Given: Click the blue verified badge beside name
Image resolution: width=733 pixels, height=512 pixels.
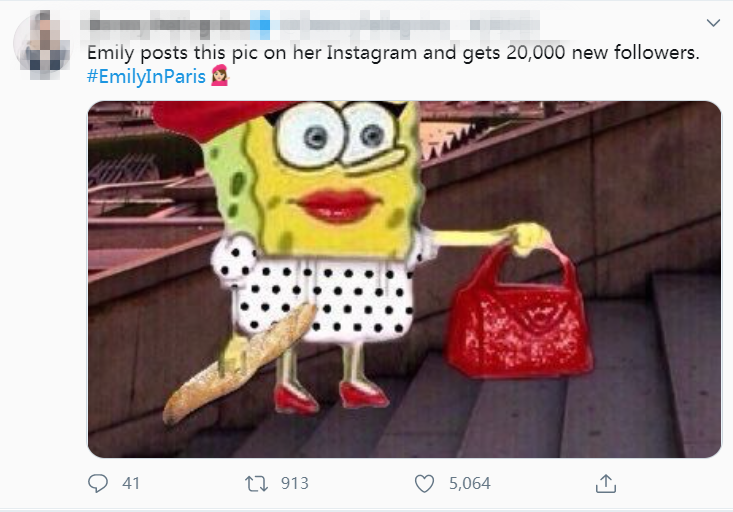Looking at the screenshot, I should (x=260, y=24).
